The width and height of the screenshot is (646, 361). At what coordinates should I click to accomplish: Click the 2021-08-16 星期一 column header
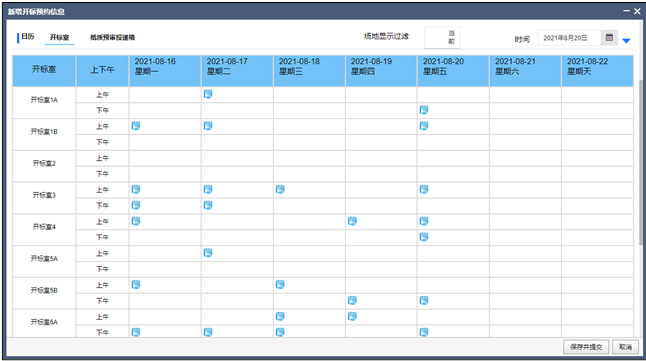pyautogui.click(x=165, y=71)
